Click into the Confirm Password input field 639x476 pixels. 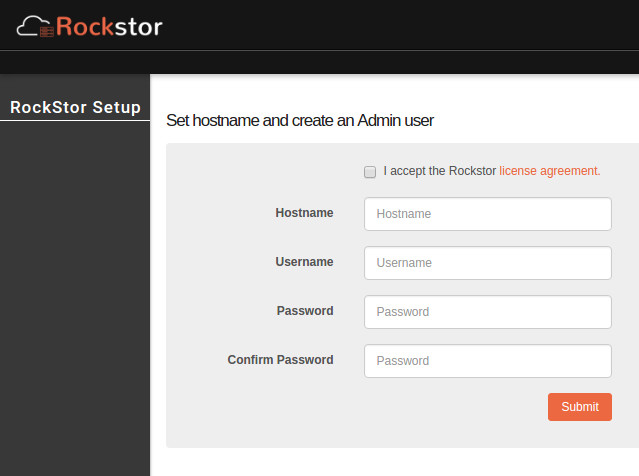pyautogui.click(x=488, y=361)
